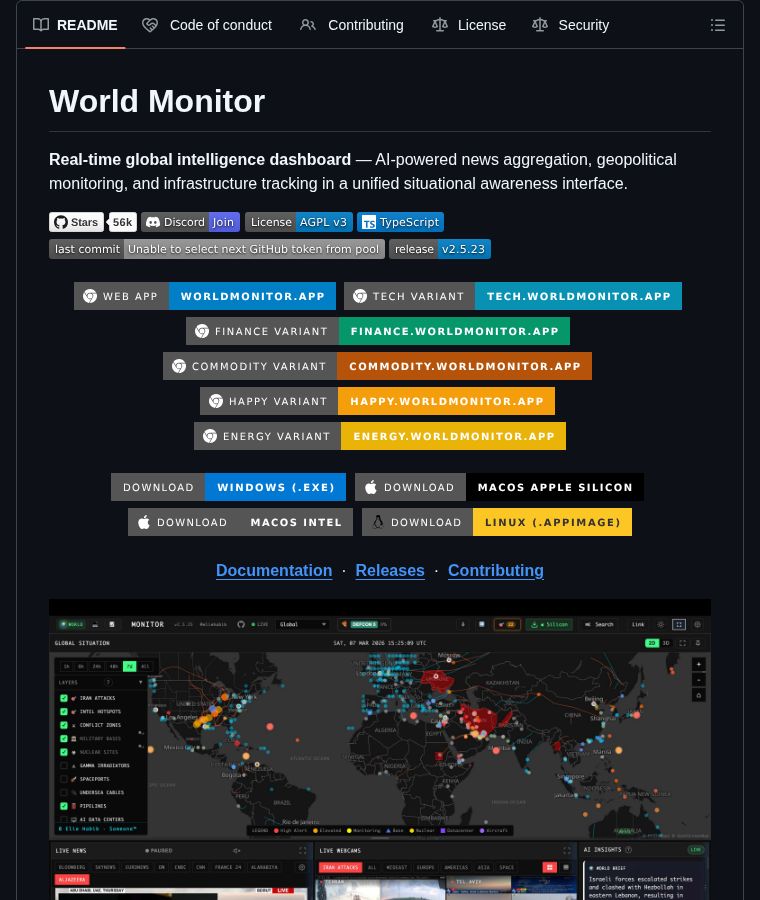
Task: Uncheck Nuclear Sites layer checkbox
Action: pos(64,752)
